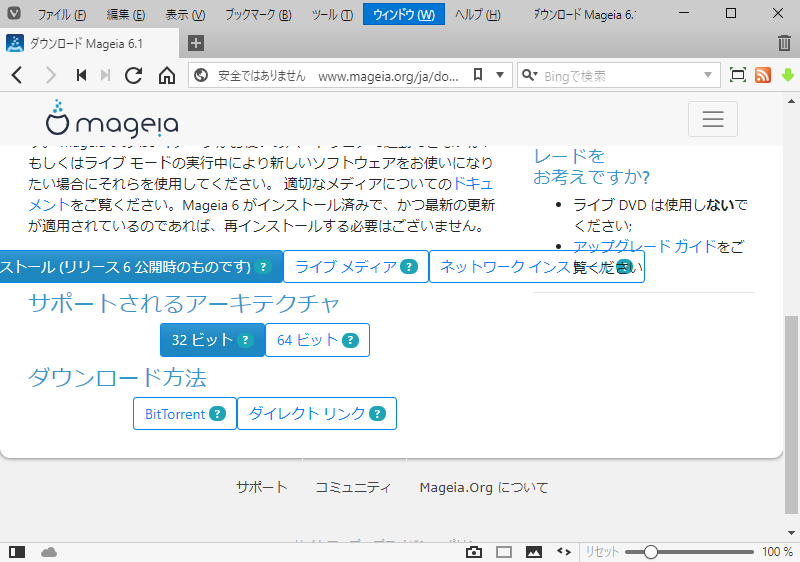Select the 32 ビット architecture button
800x562 pixels.
click(212, 340)
